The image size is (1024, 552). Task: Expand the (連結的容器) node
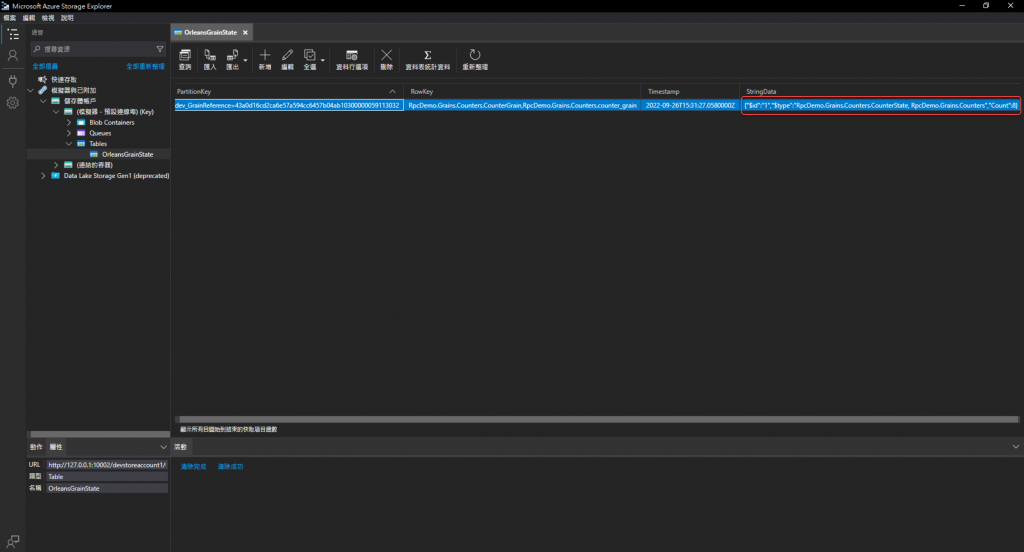tap(56, 165)
